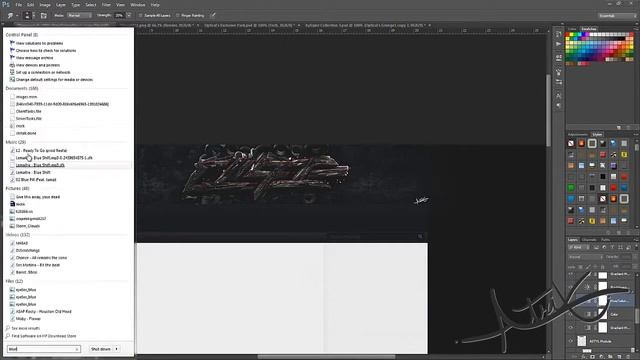Toggle visibility of the Color layer
This screenshot has width=640, height=360.
571,314
